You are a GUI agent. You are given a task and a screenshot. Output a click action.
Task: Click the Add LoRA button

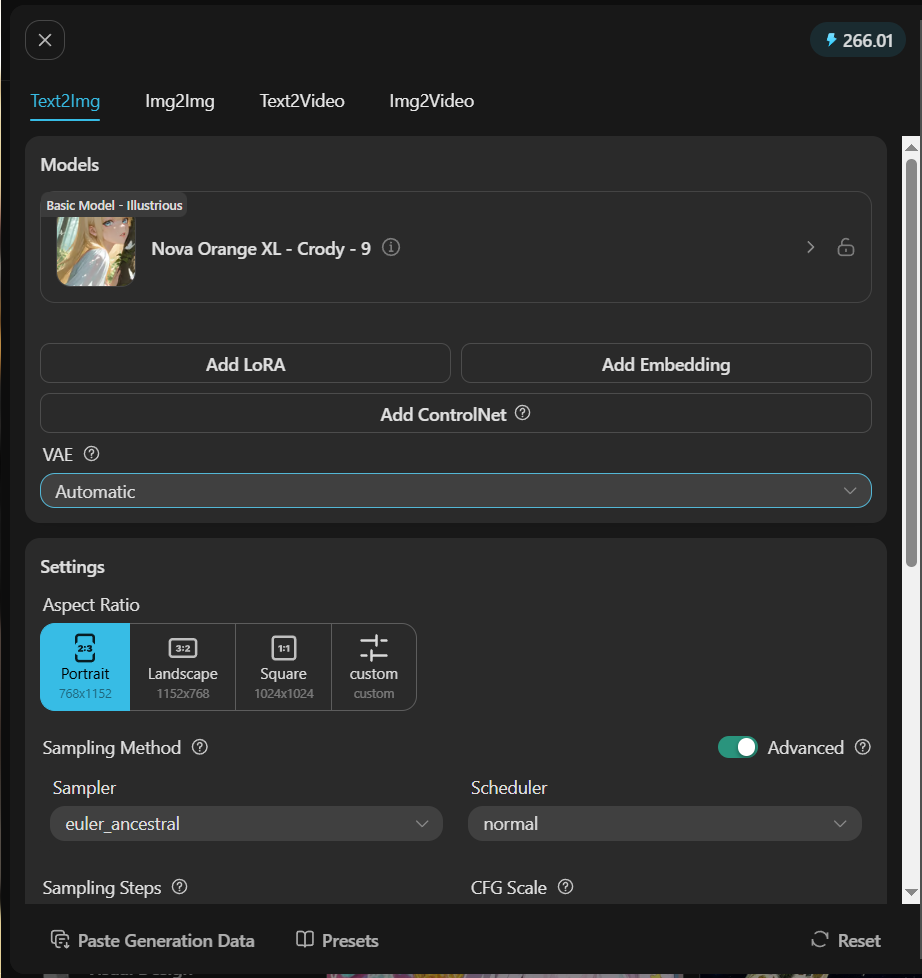[x=245, y=364]
